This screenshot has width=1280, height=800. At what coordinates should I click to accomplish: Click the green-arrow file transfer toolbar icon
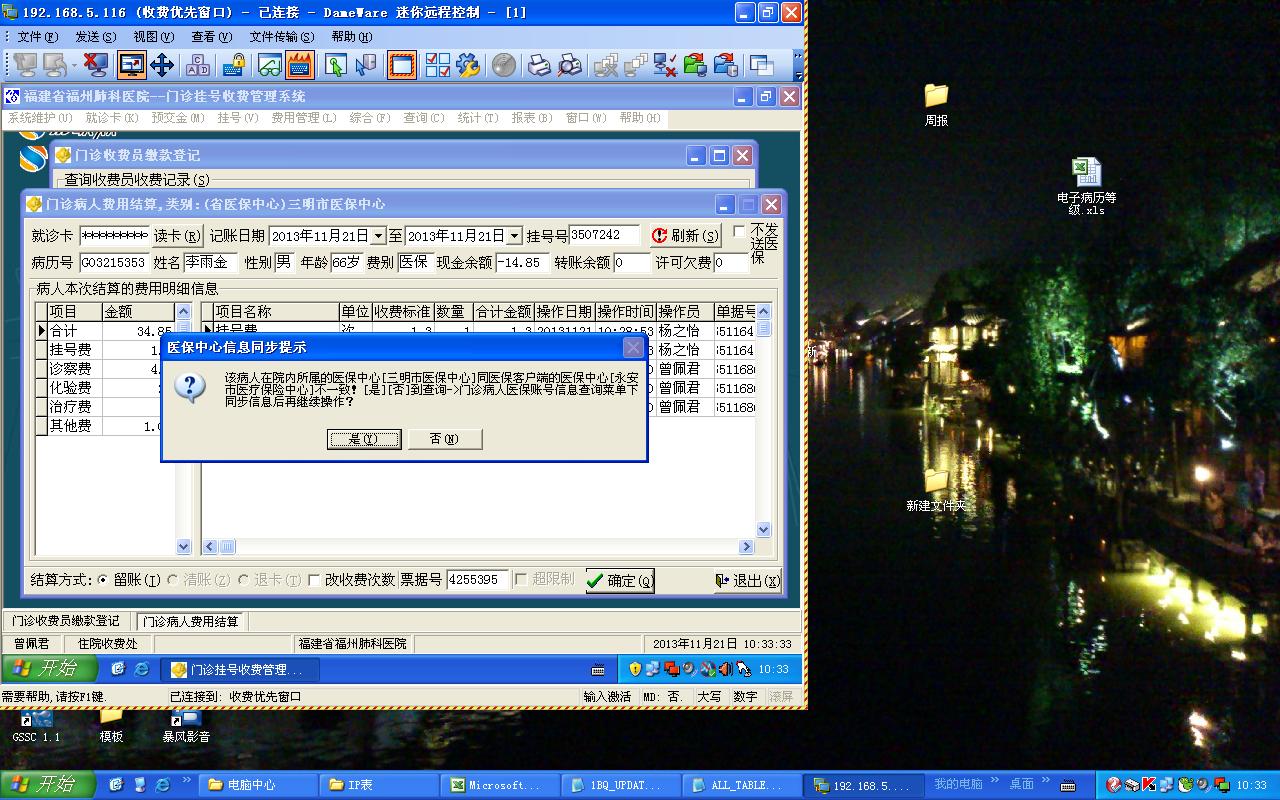697,65
